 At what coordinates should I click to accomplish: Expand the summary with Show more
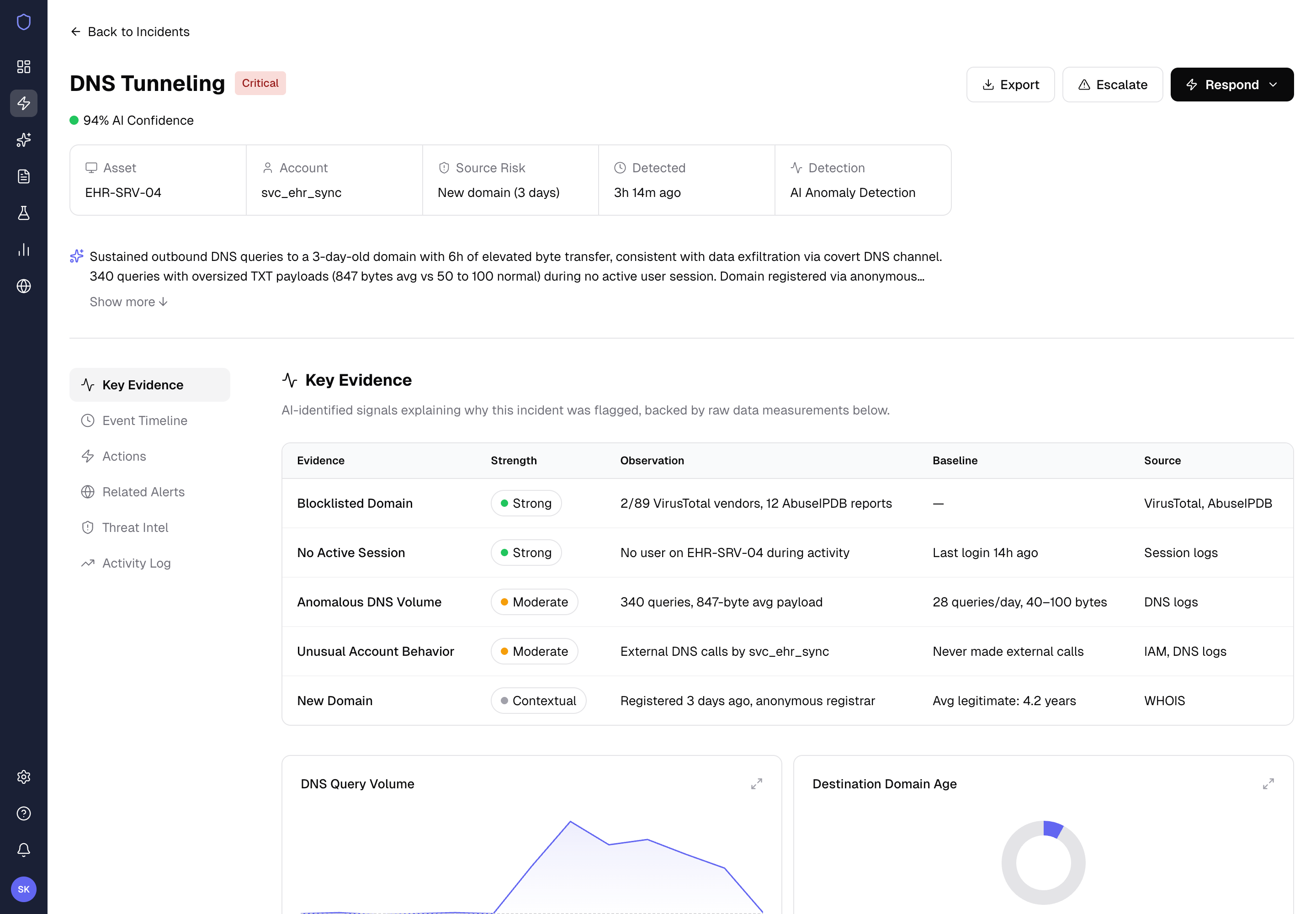click(129, 302)
